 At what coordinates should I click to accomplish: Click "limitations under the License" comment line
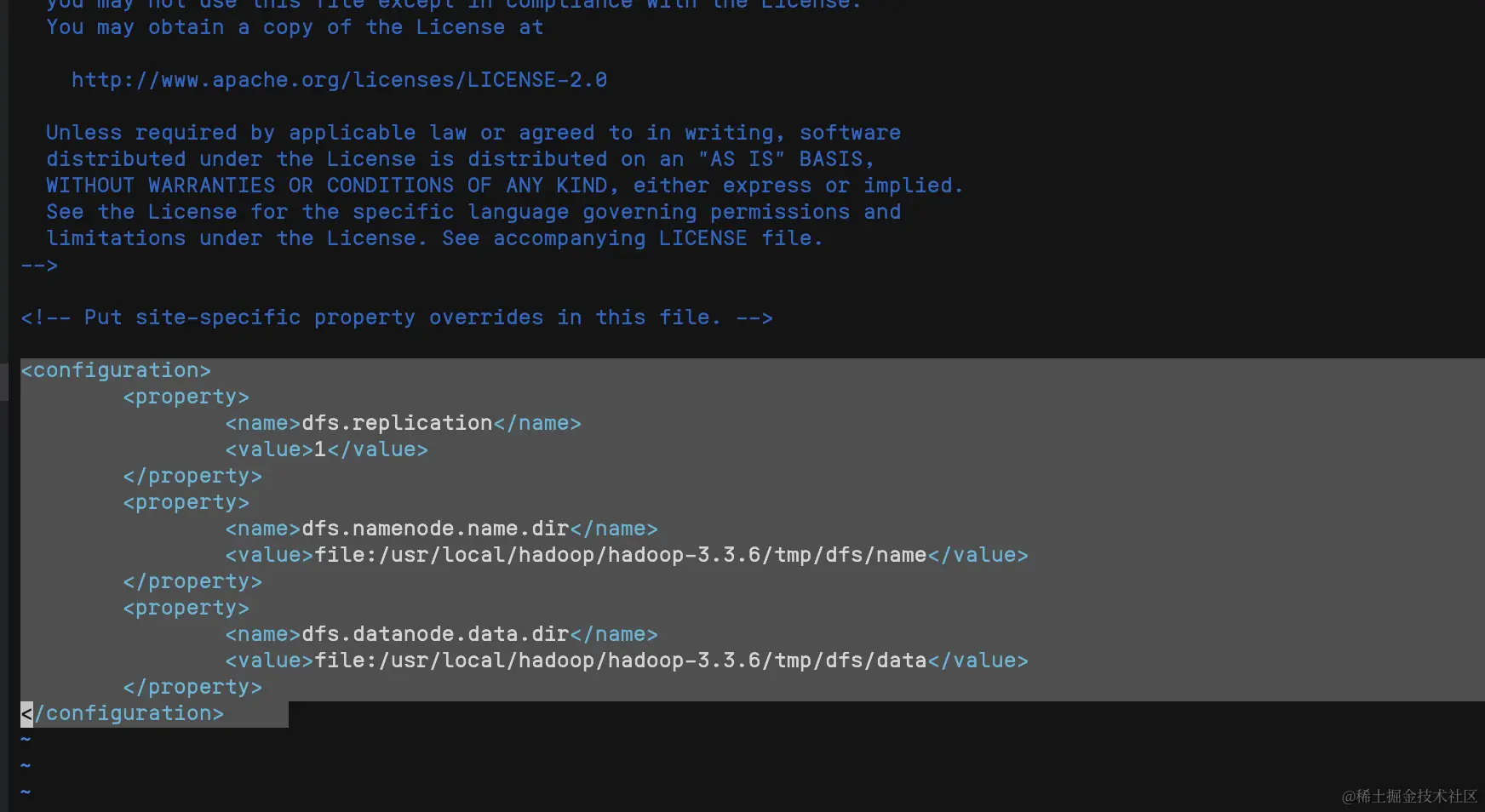434,238
